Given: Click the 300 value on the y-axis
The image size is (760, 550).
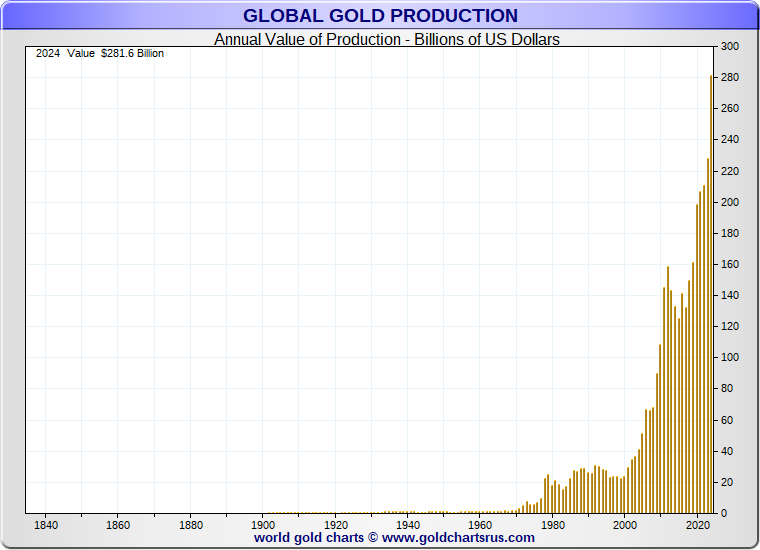Looking at the screenshot, I should point(730,47).
